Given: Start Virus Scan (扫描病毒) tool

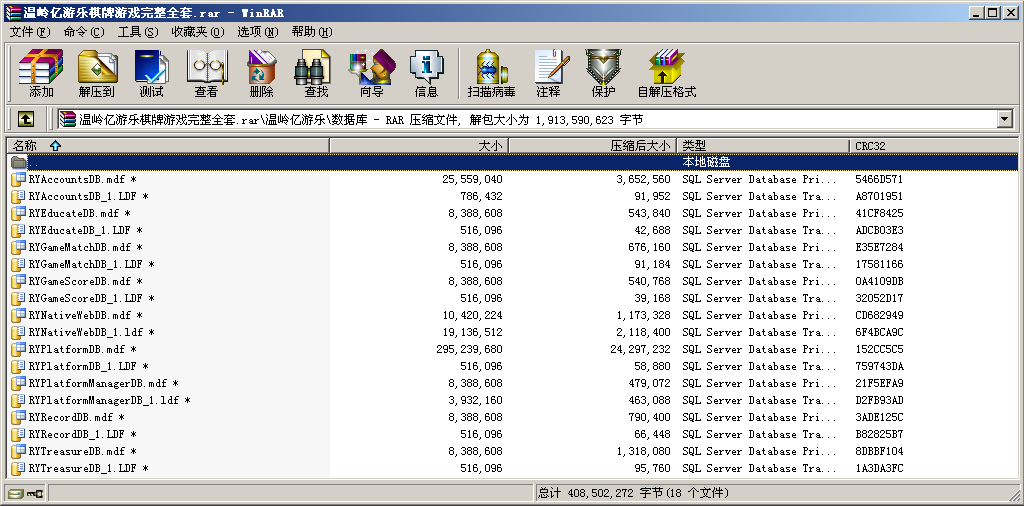Looking at the screenshot, I should click(491, 74).
